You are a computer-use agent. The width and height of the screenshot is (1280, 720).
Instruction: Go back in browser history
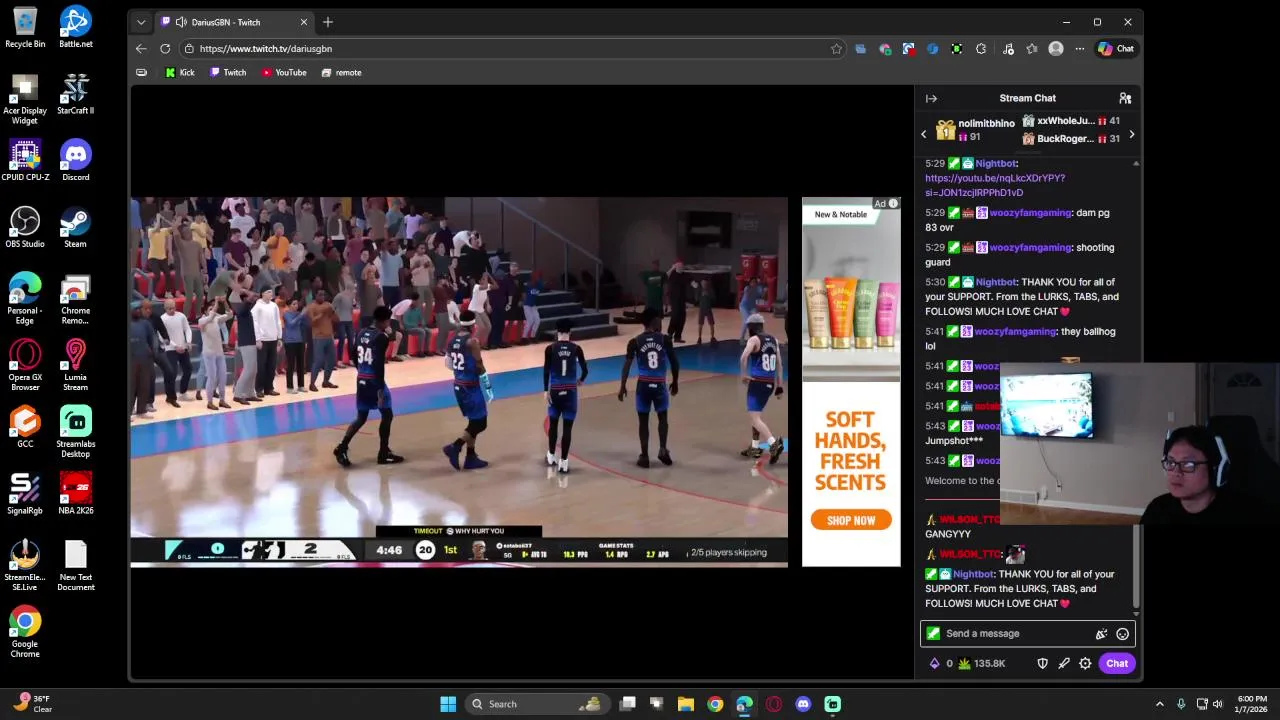[141, 48]
